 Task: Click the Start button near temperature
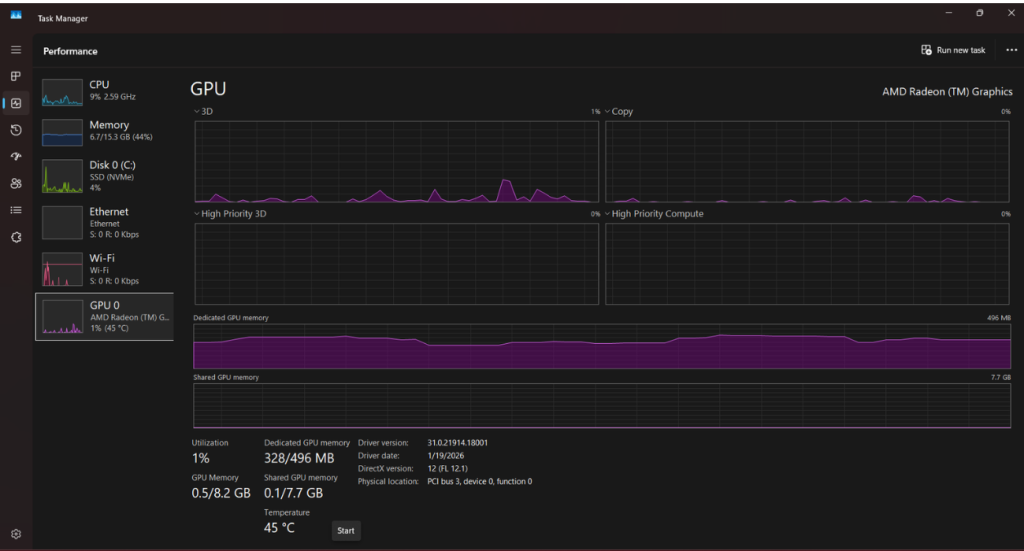coord(346,531)
